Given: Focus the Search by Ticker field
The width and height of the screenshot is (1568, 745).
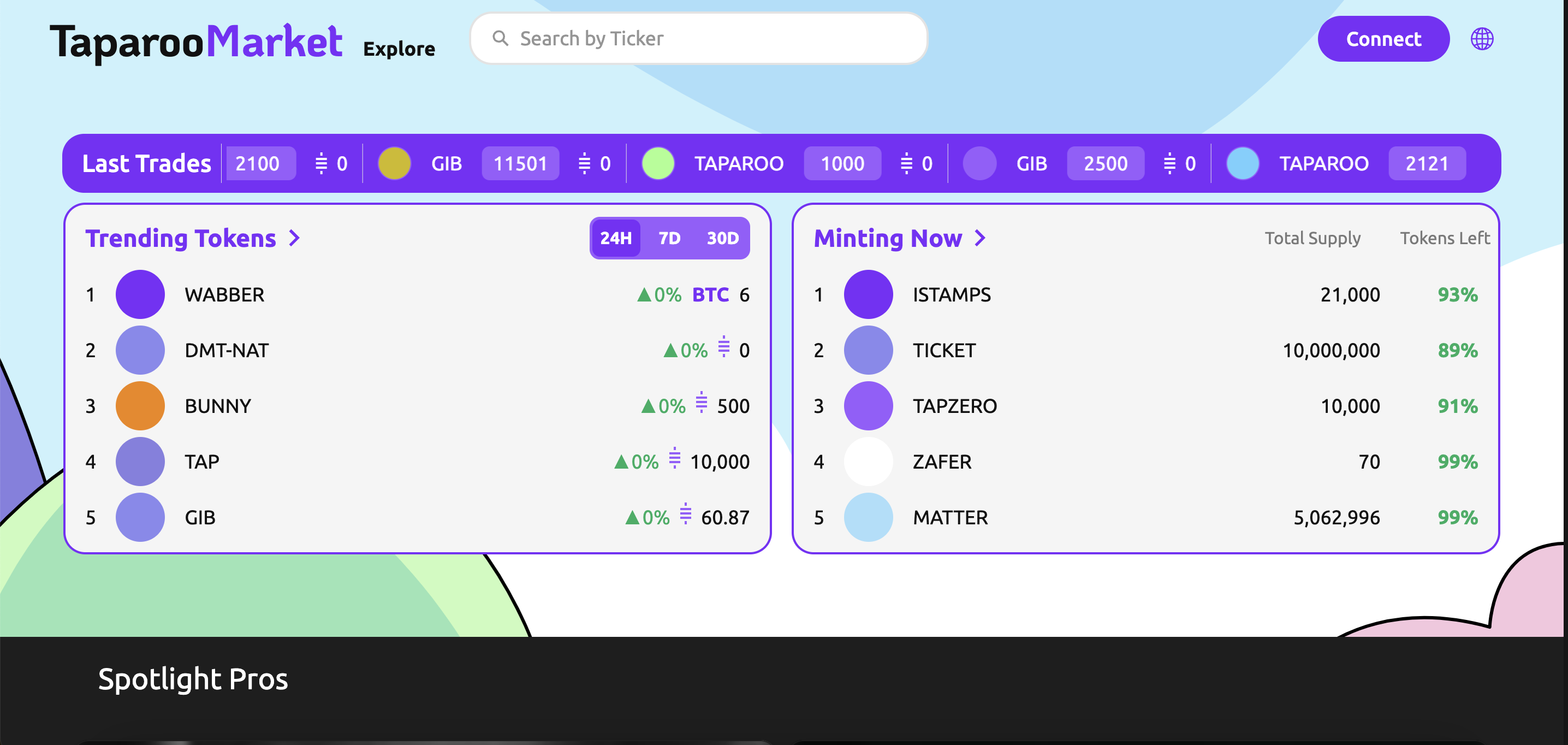Looking at the screenshot, I should click(x=699, y=38).
